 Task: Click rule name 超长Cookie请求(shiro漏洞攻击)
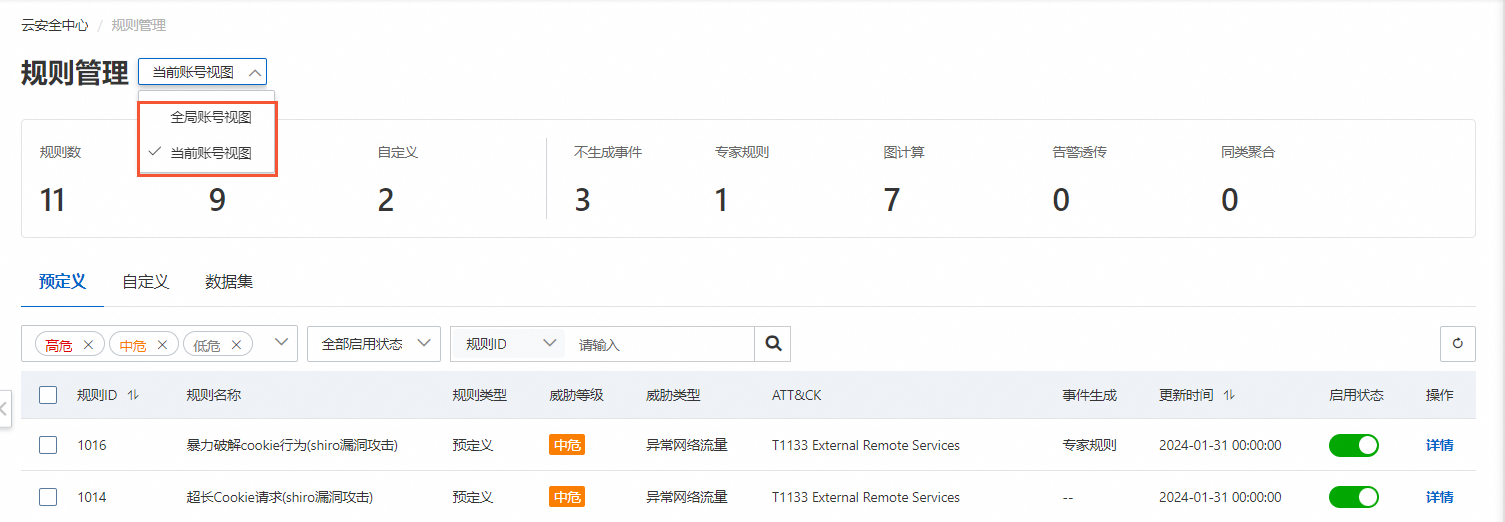280,497
